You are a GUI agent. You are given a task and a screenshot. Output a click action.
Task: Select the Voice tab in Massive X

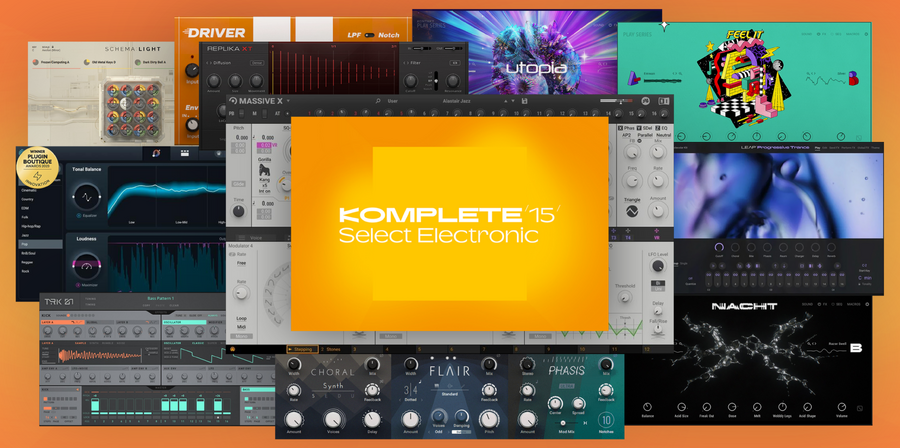pyautogui.click(x=254, y=236)
